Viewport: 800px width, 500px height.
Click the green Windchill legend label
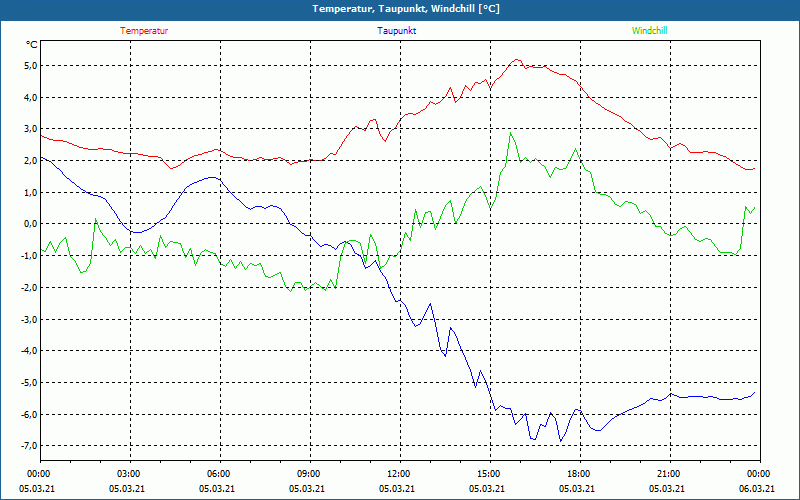(x=649, y=31)
